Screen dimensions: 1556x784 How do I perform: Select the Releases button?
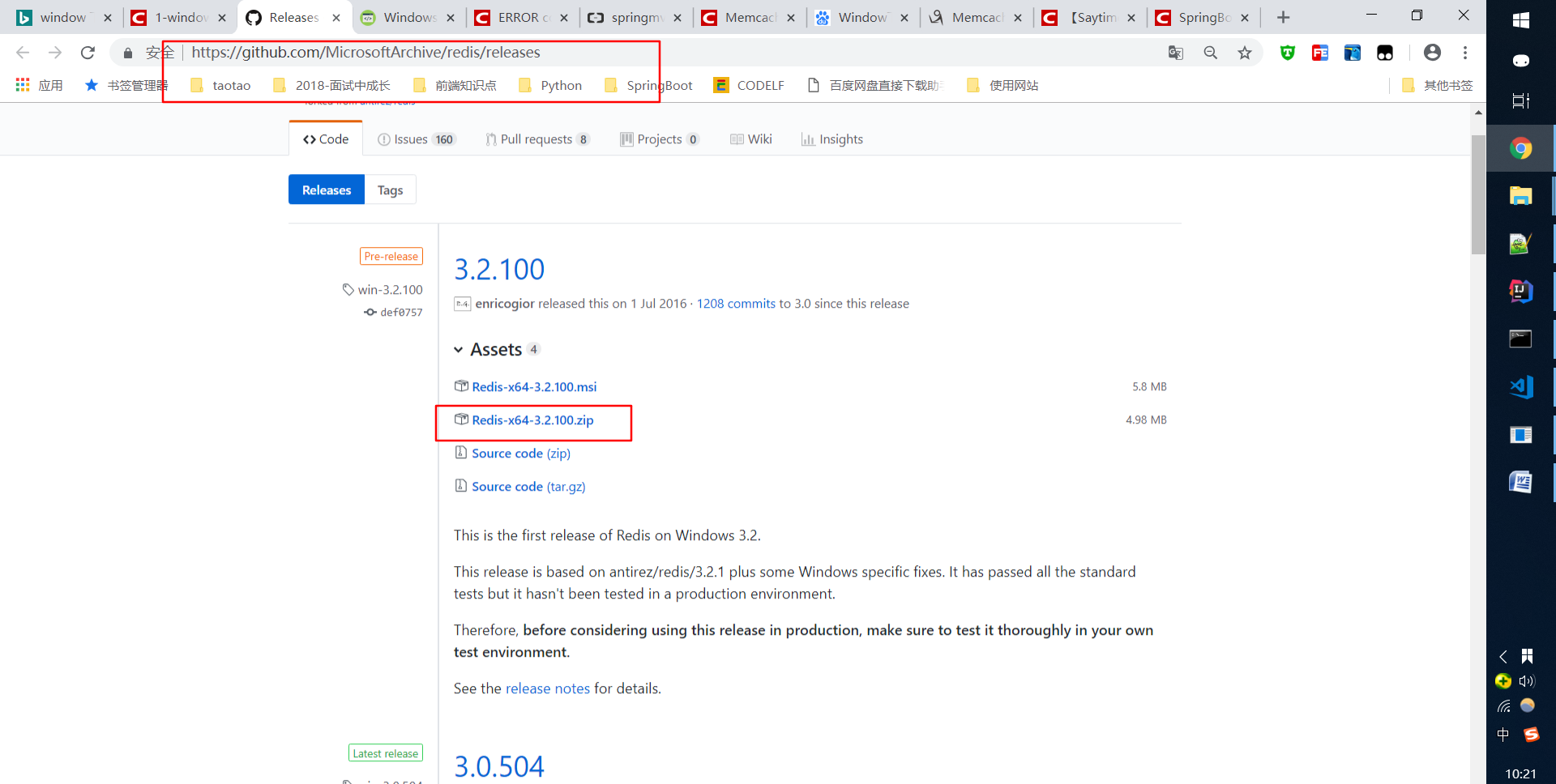pyautogui.click(x=327, y=190)
